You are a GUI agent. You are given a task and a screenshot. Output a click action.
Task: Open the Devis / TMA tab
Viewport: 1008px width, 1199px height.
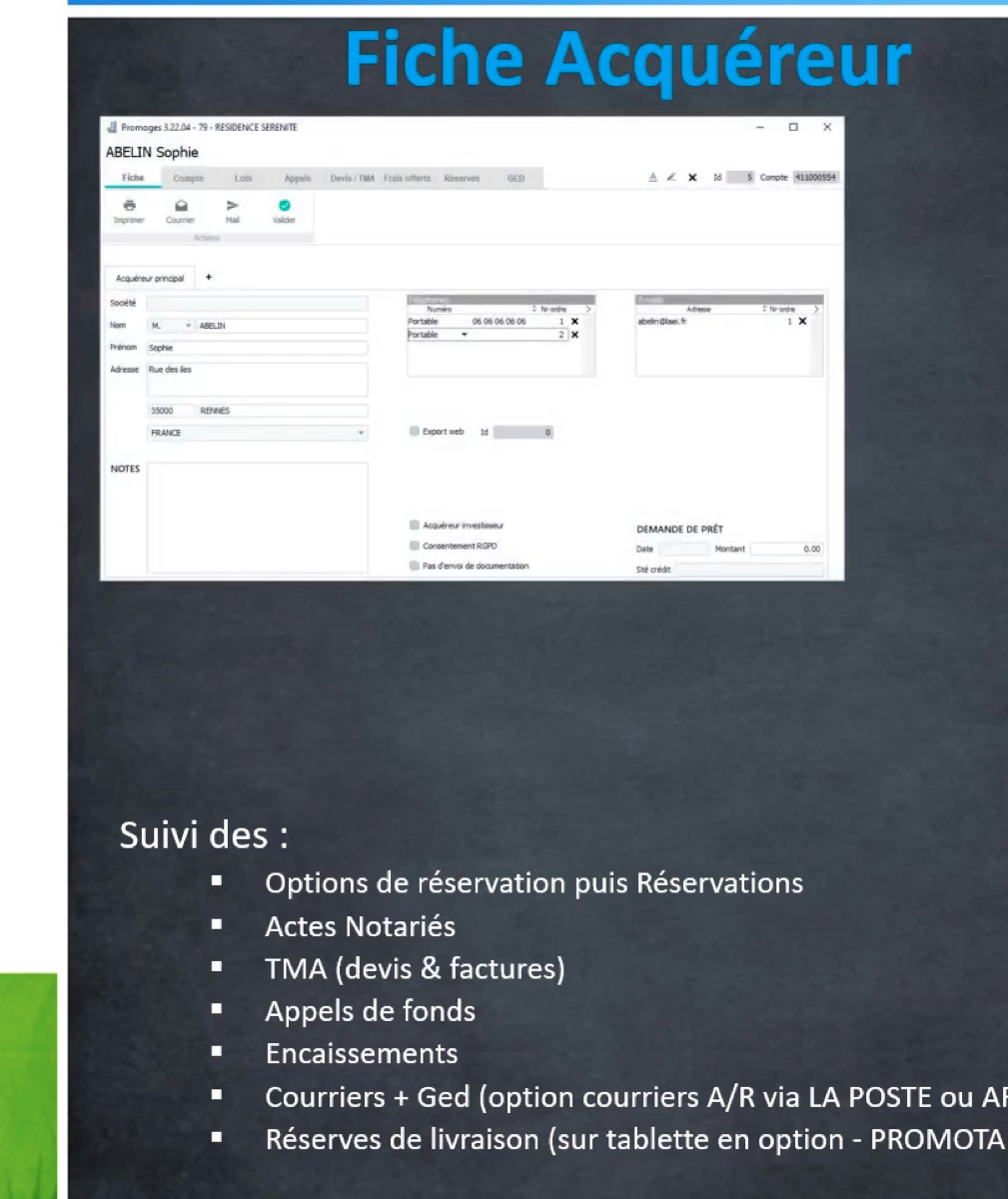click(x=353, y=179)
